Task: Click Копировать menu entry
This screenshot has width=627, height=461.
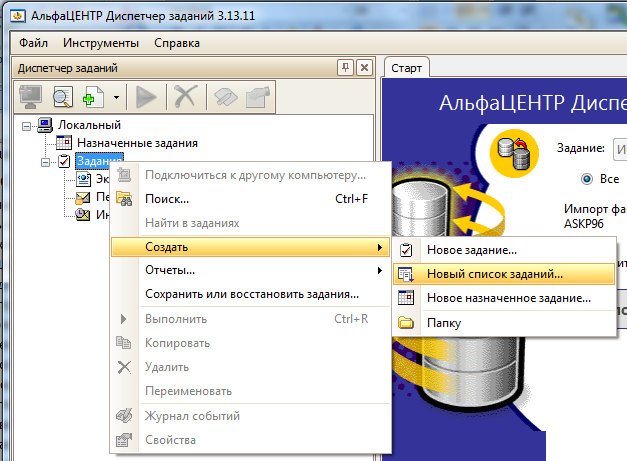Action: coord(251,343)
